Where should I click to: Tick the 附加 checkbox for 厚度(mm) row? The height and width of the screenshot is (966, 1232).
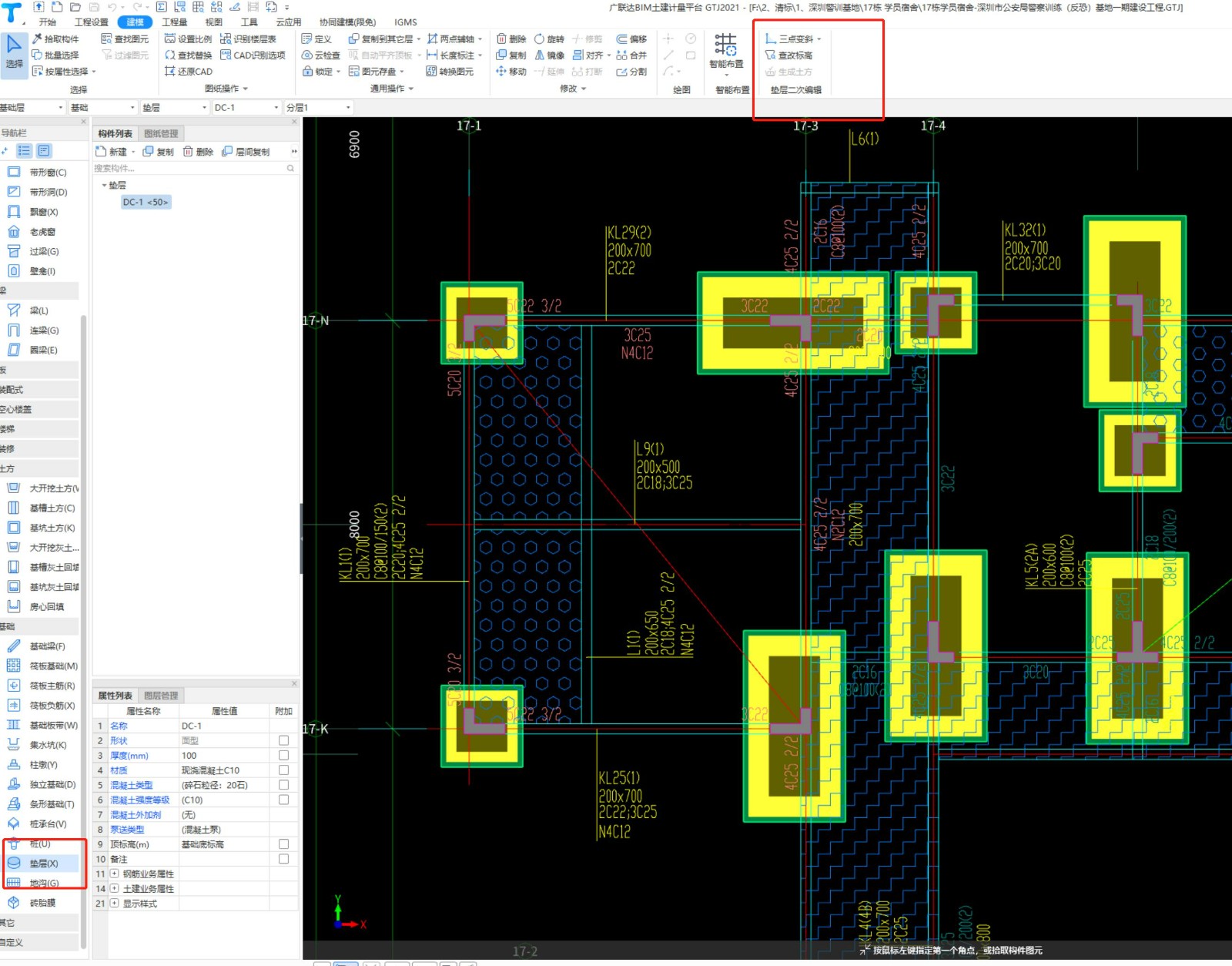[283, 755]
